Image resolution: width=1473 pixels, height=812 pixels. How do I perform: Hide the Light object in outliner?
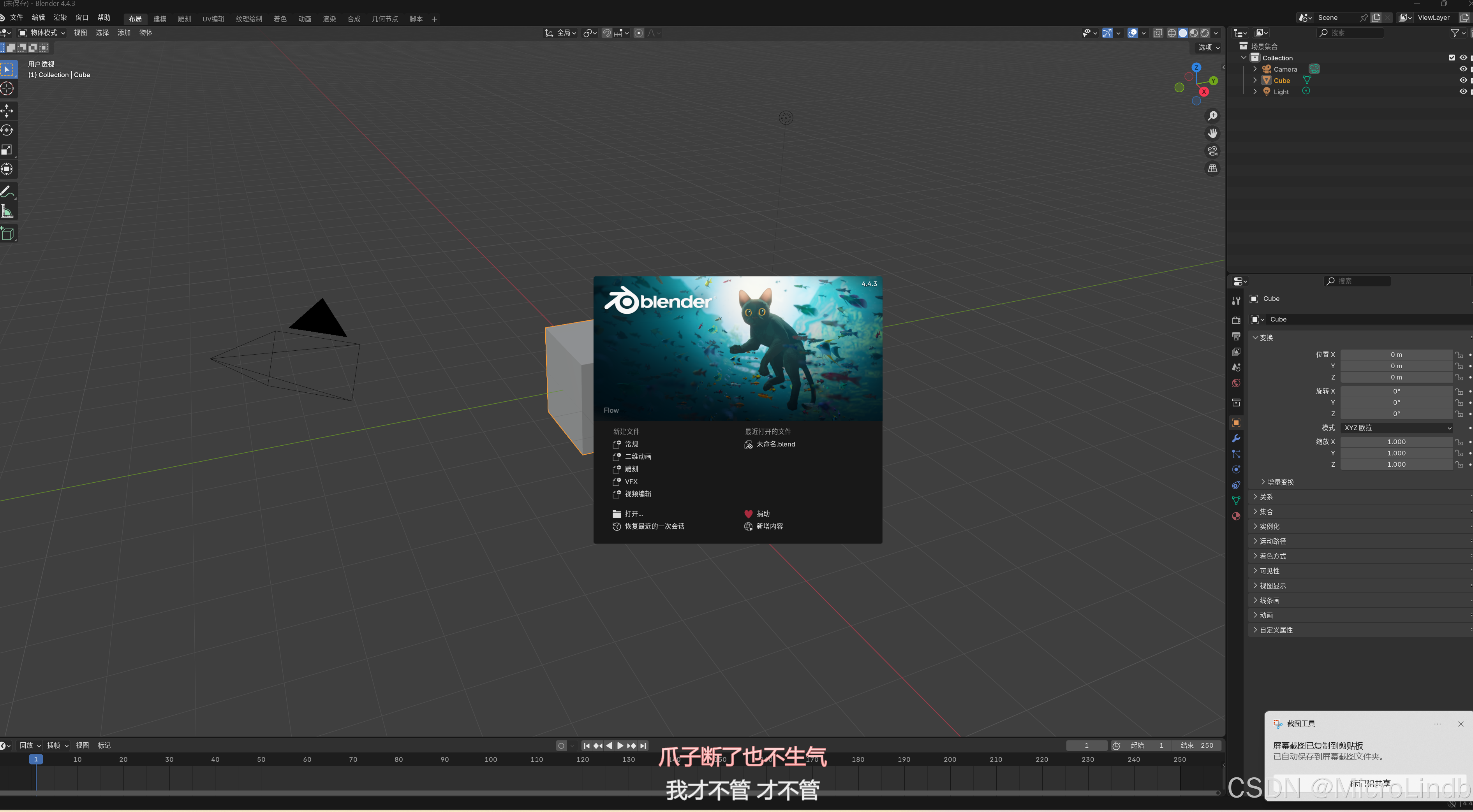[x=1463, y=92]
